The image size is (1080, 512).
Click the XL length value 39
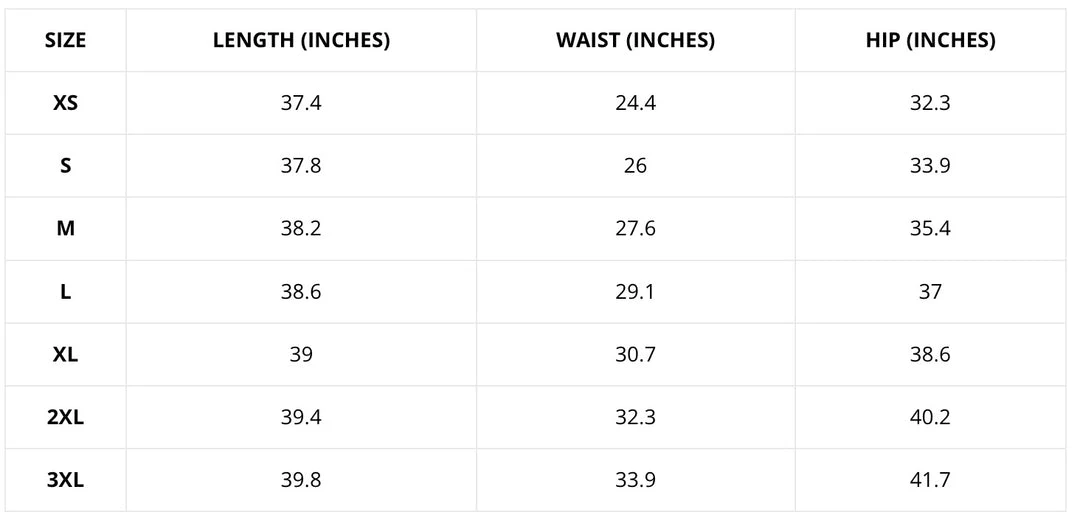(301, 355)
